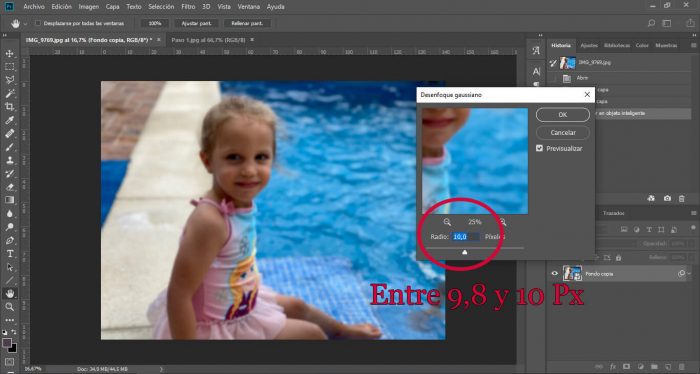
Task: Select the Blur drop tool
Action: [x=9, y=213]
